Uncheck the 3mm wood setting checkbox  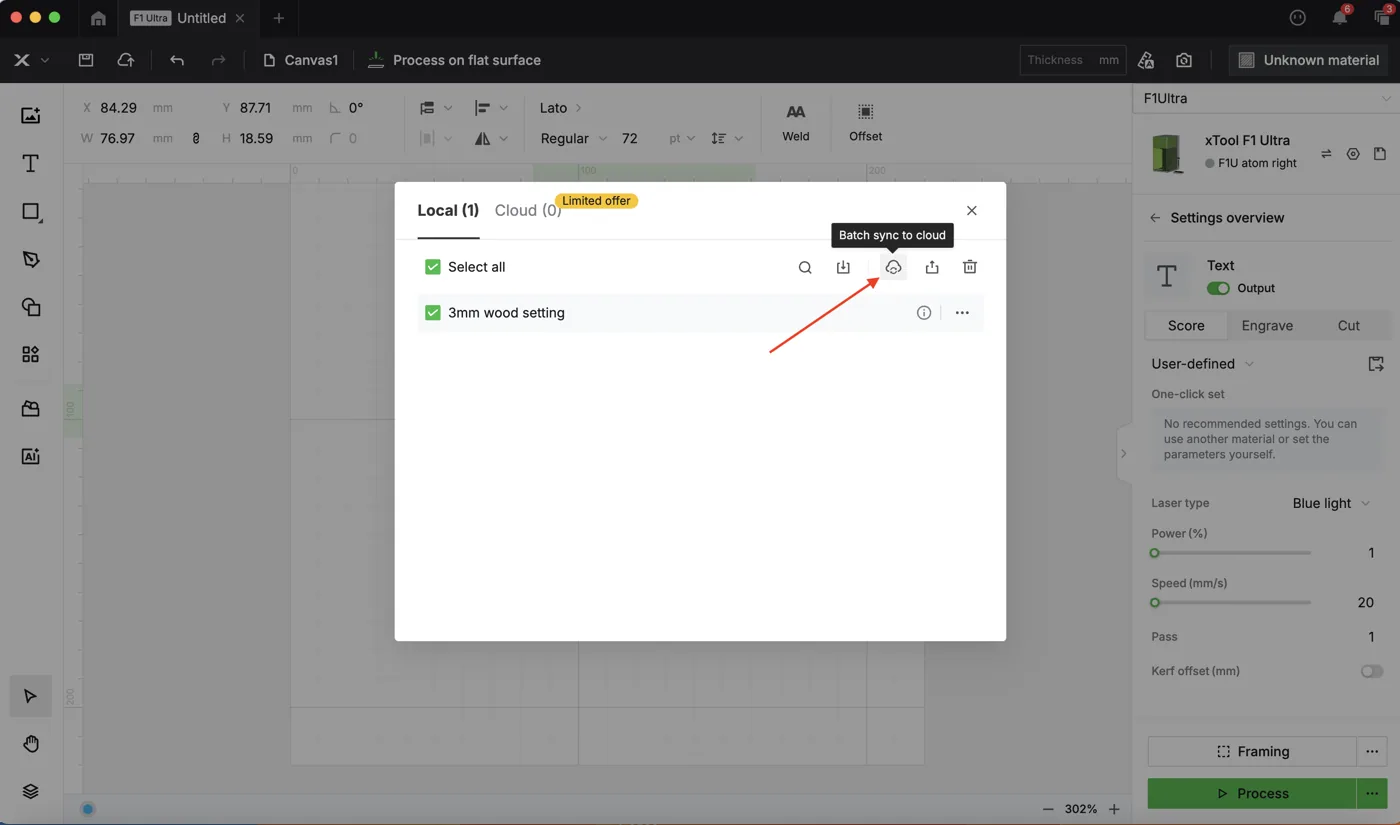coord(433,313)
